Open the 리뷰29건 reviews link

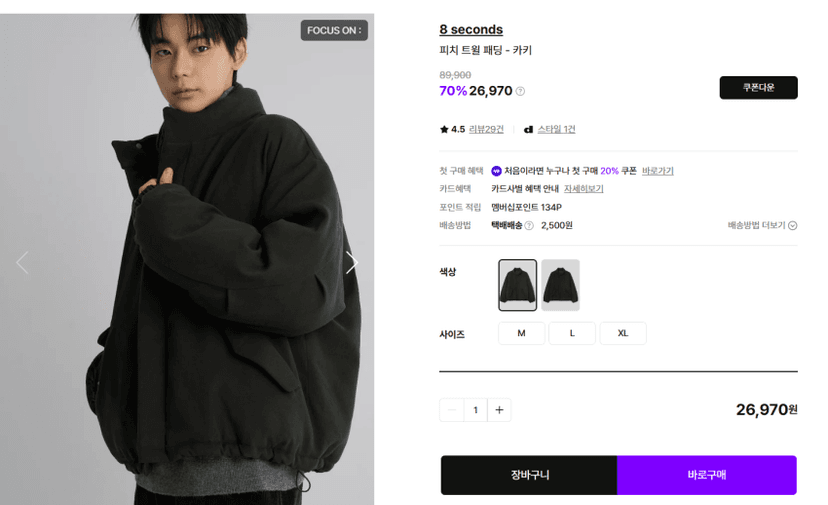pyautogui.click(x=486, y=129)
